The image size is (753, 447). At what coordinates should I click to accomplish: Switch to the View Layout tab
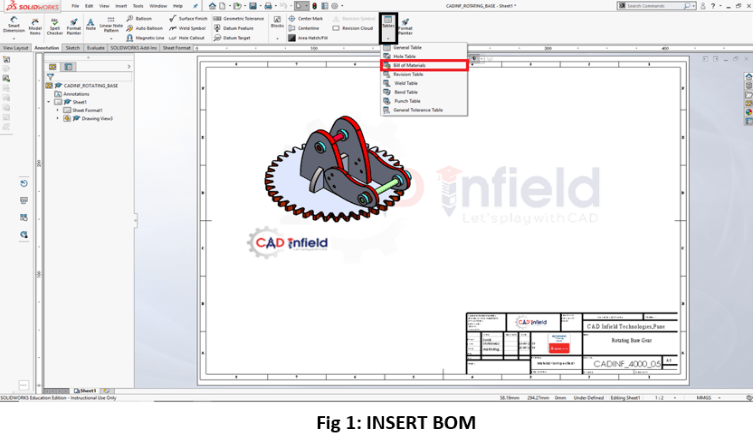15,48
